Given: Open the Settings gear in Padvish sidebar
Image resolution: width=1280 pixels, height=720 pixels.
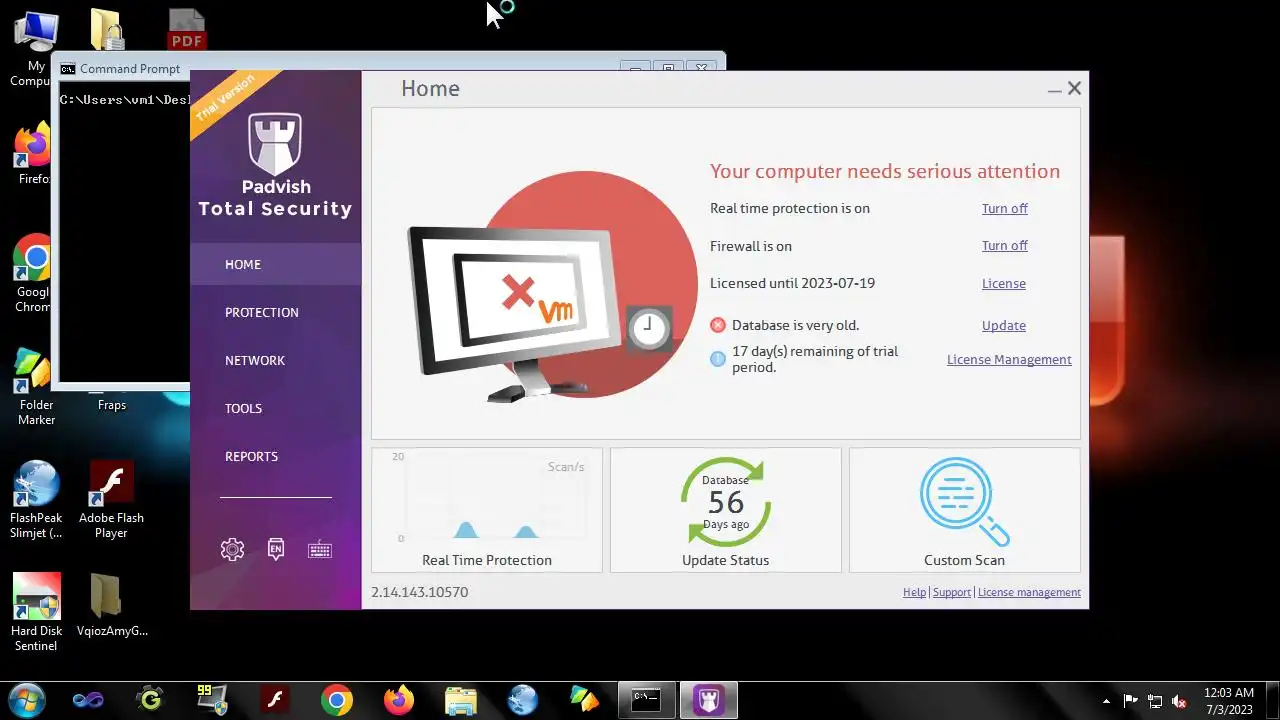Looking at the screenshot, I should [x=232, y=549].
